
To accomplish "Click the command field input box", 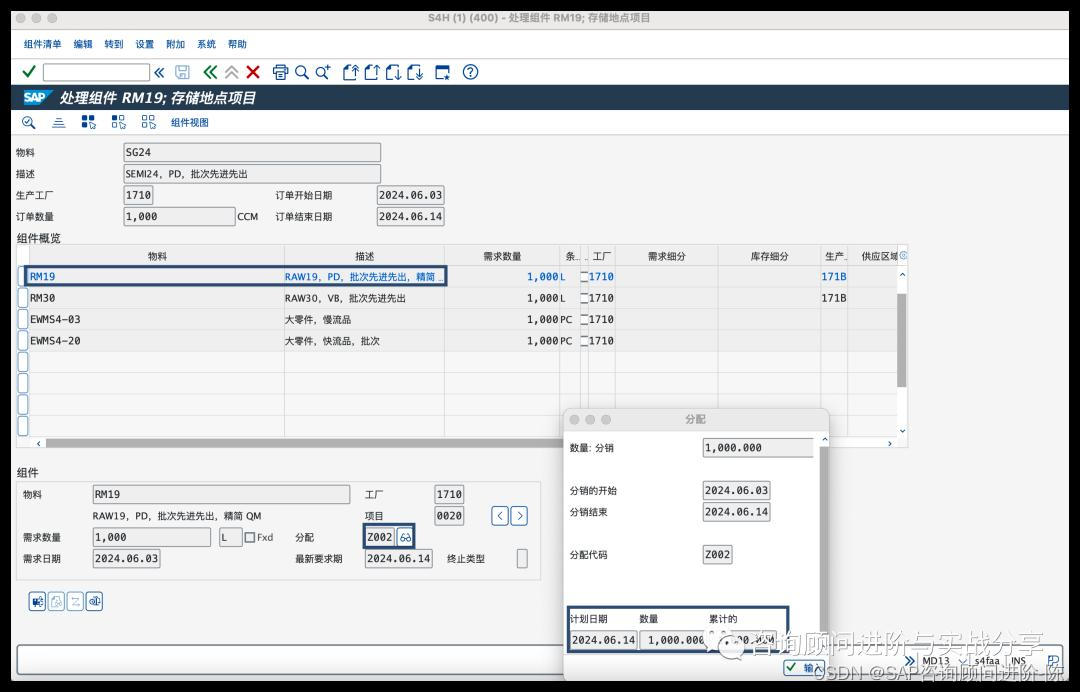I will tap(96, 72).
